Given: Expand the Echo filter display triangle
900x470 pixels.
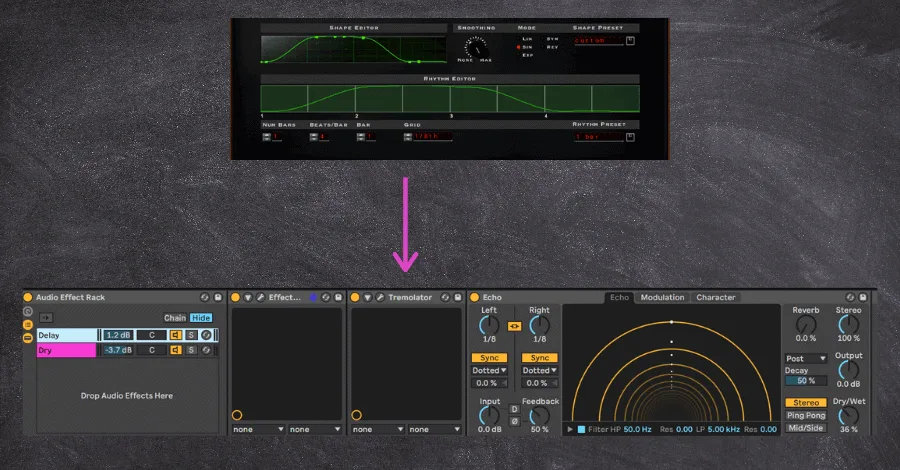Looking at the screenshot, I should [x=570, y=429].
